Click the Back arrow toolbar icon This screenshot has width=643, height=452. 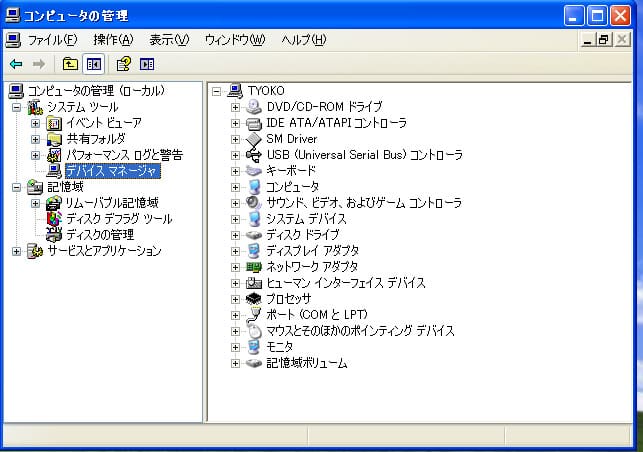16,64
